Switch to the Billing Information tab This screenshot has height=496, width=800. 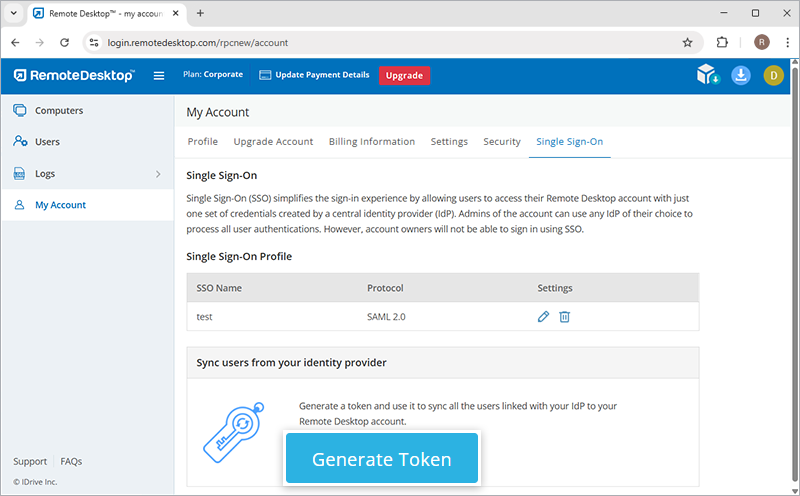[x=372, y=142]
